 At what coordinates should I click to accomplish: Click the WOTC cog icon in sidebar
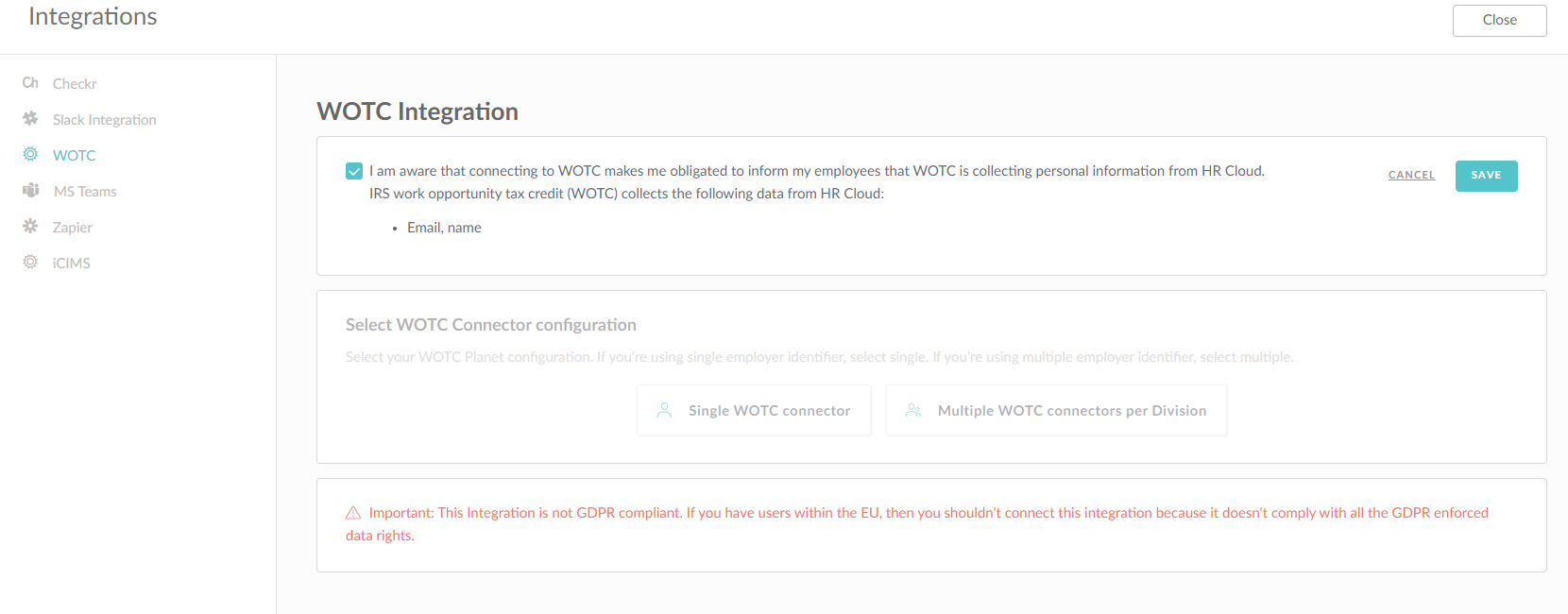coord(30,154)
